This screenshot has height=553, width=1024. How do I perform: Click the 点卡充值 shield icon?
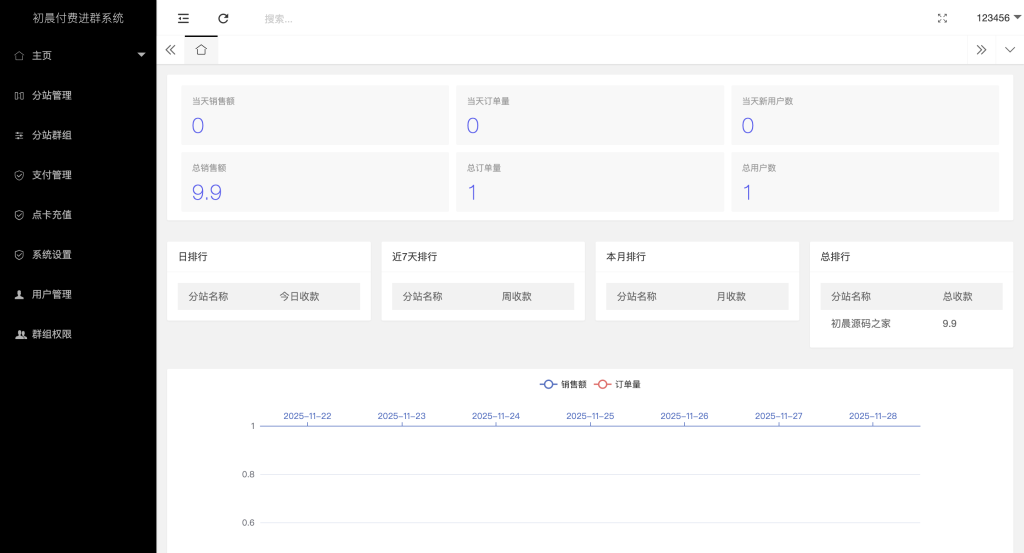[x=20, y=215]
